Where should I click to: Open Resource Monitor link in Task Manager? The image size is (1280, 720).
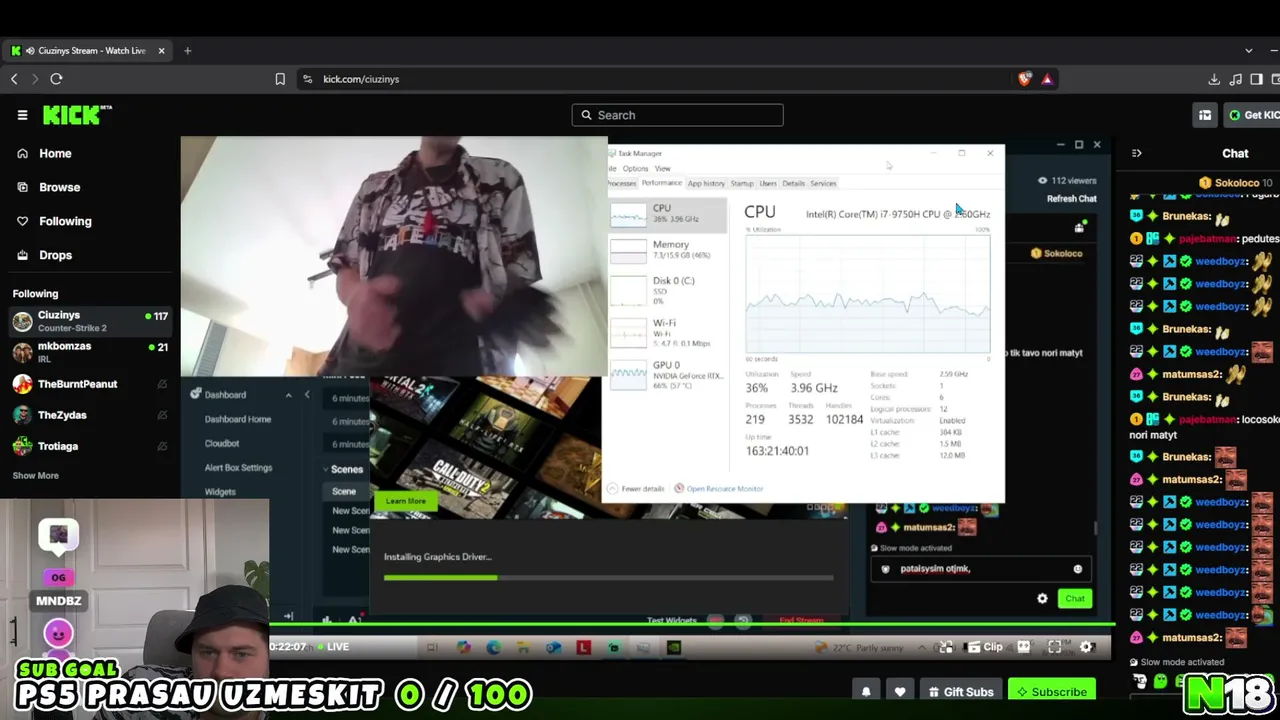(x=719, y=489)
